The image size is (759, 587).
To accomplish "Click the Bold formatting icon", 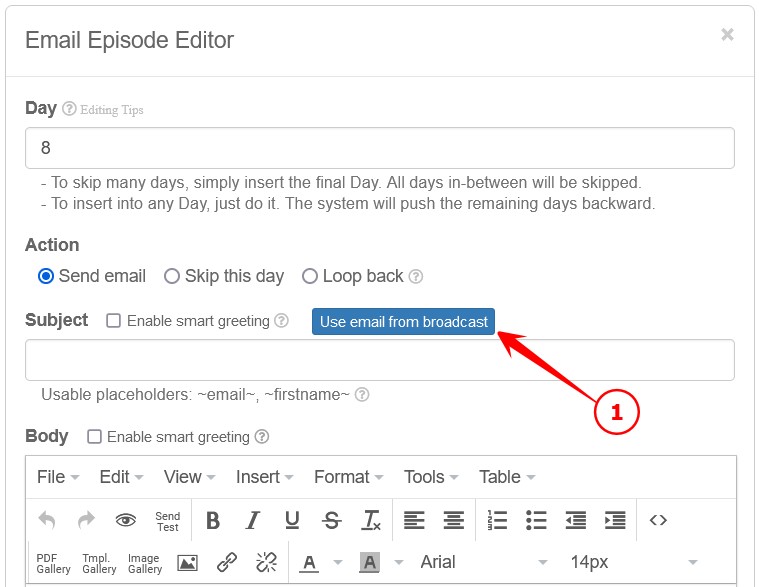I will click(x=213, y=520).
